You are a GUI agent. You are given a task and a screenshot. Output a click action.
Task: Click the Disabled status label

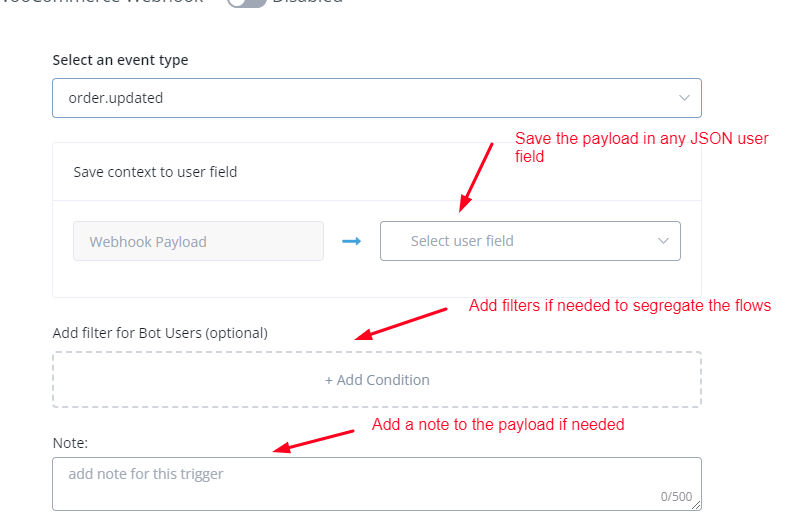tap(308, 2)
